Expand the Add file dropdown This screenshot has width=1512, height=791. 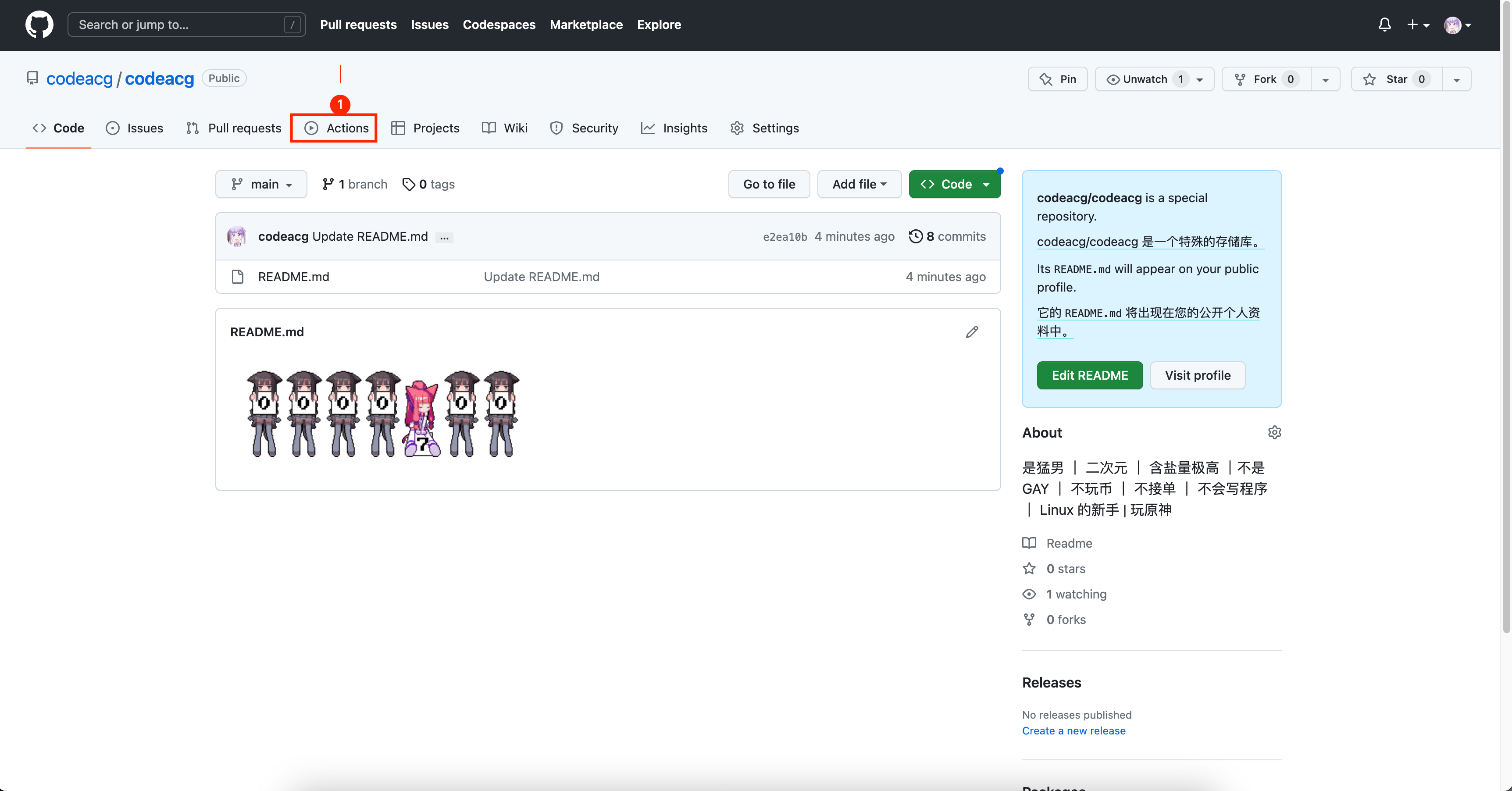(859, 184)
